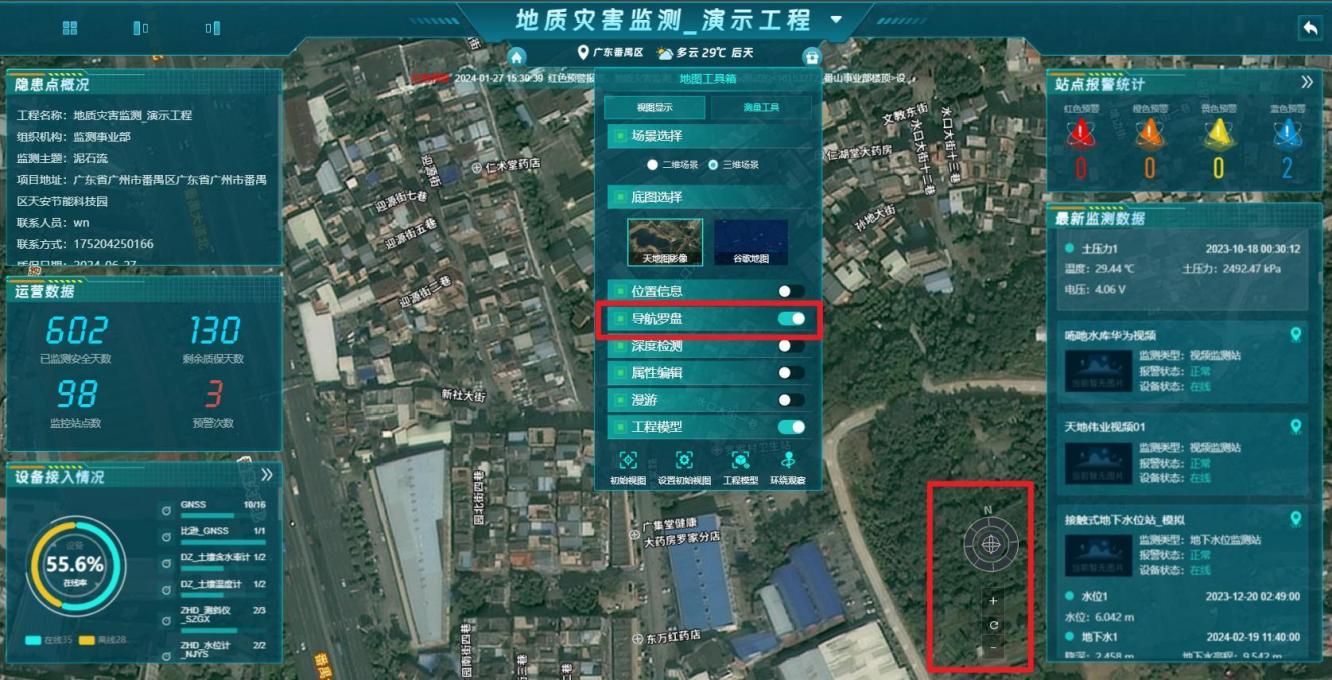This screenshot has width=1332, height=680.
Task: Click the navigation compass center
Action: [x=991, y=545]
